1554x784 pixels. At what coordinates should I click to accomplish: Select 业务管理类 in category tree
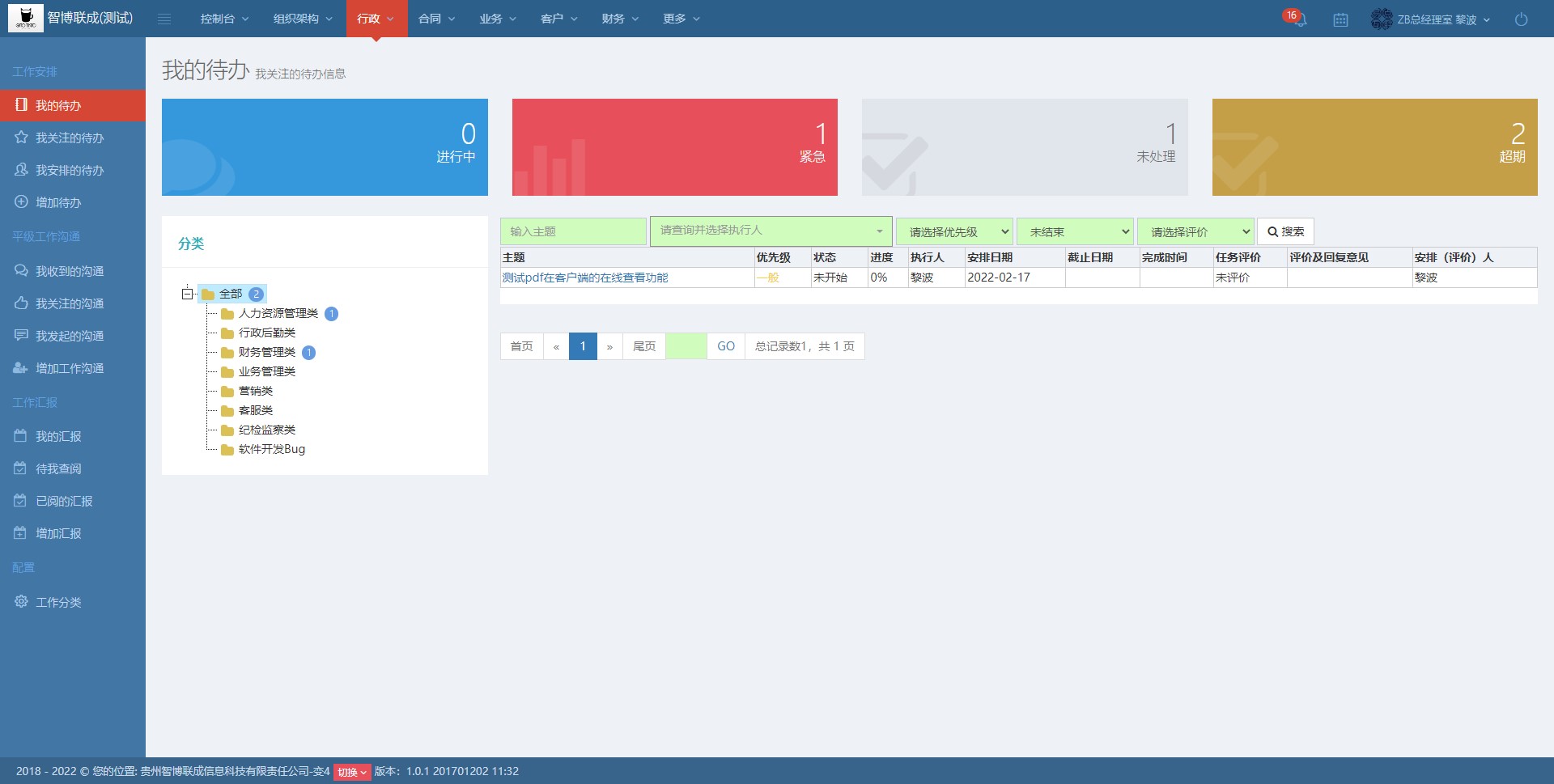(267, 371)
